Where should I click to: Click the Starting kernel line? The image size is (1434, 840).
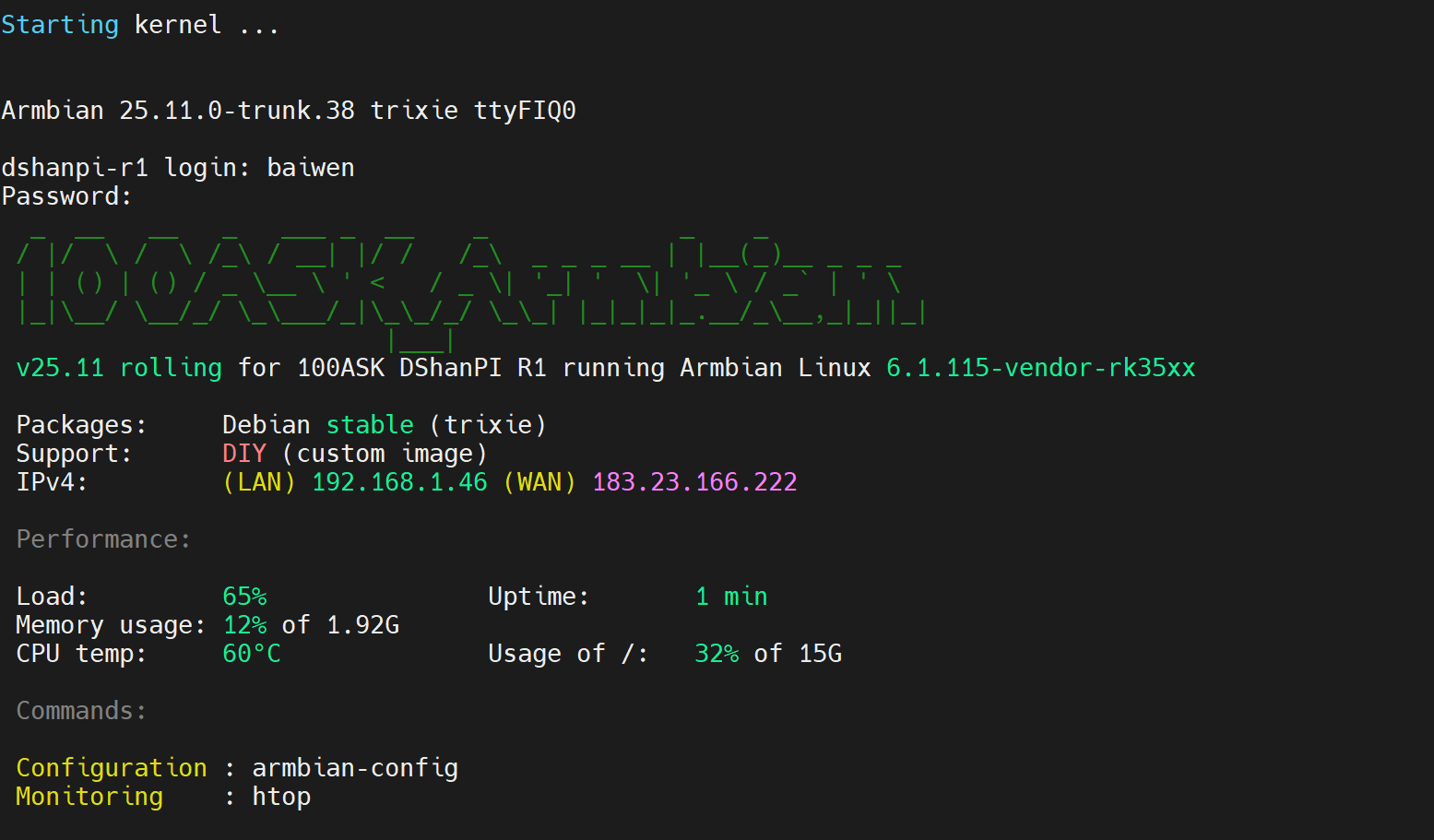tap(138, 25)
